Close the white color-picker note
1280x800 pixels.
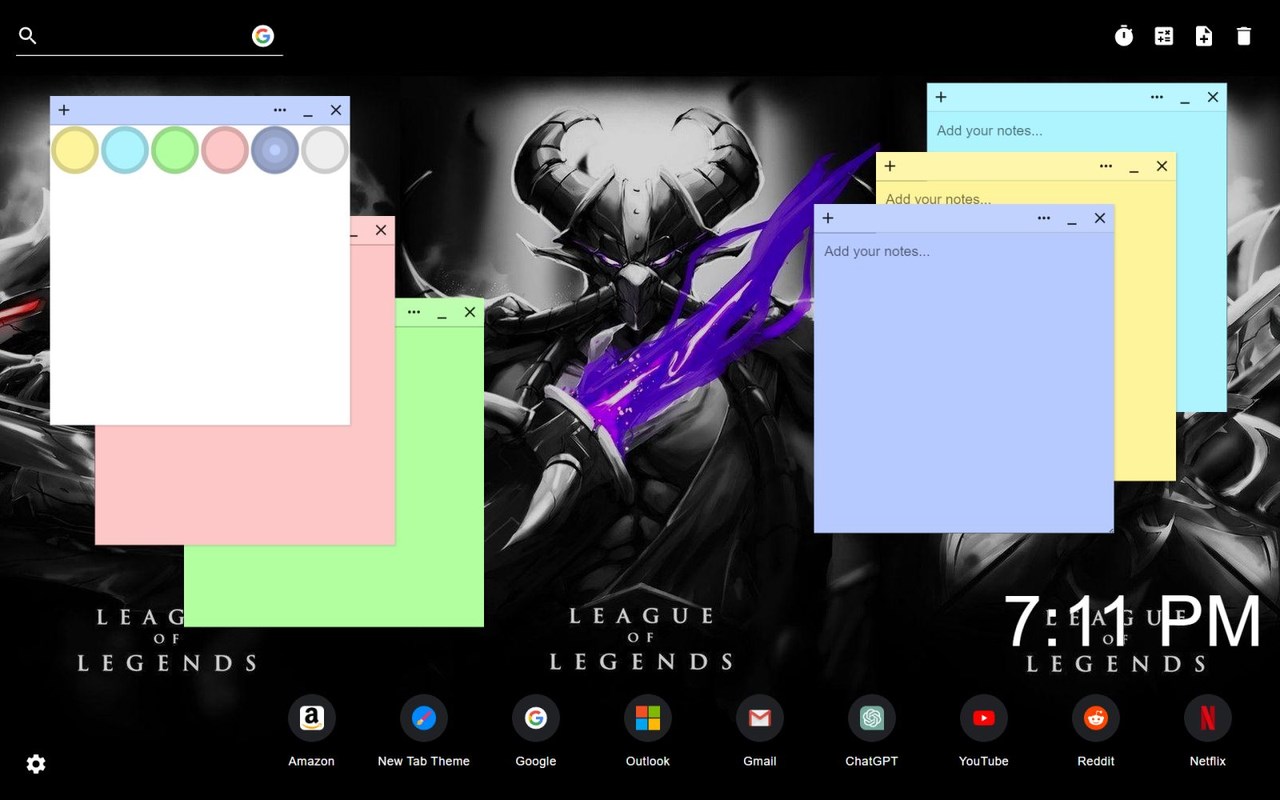pyautogui.click(x=336, y=110)
